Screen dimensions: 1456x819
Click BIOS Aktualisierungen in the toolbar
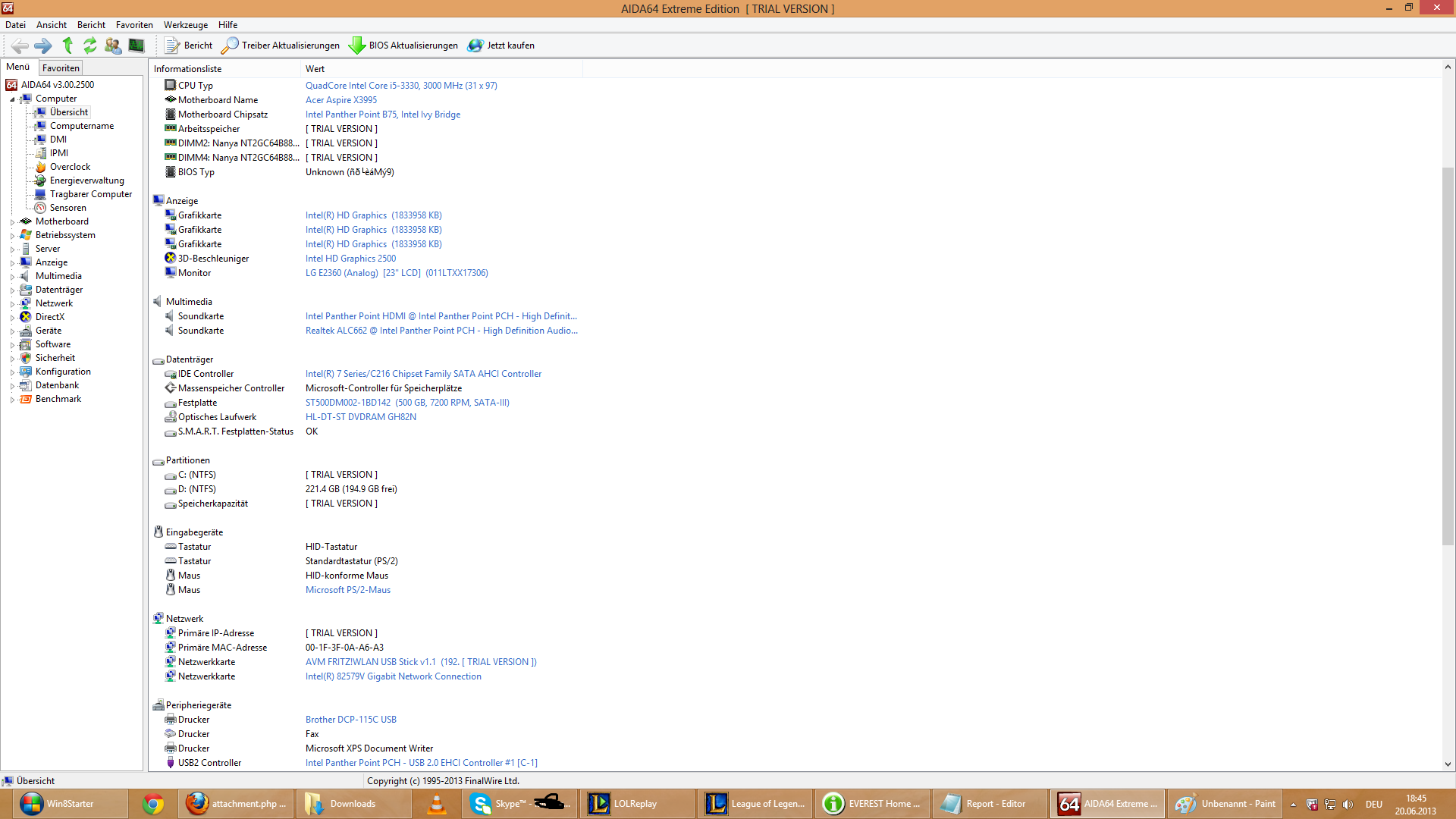coord(403,45)
